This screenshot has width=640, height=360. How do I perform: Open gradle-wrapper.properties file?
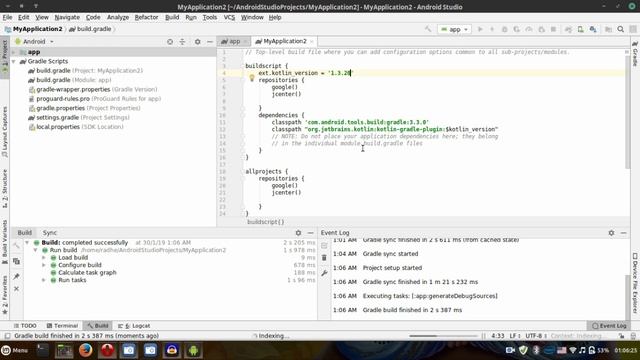point(93,89)
